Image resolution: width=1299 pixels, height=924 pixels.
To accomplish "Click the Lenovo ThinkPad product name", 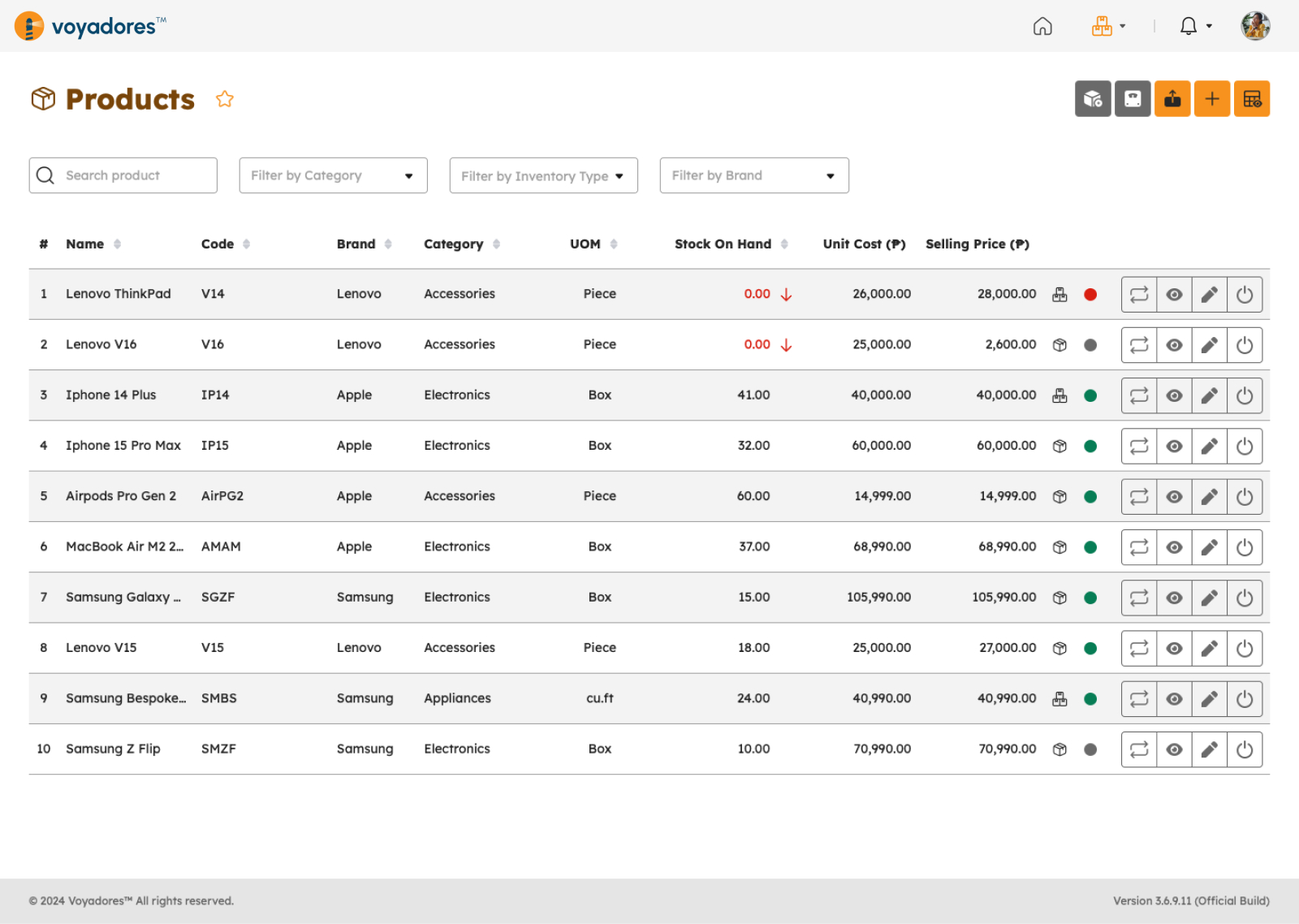I will point(119,294).
